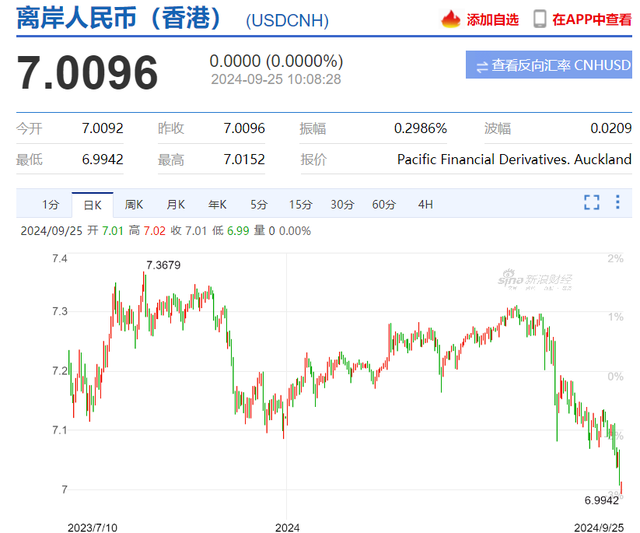Viewport: 640px width, 533px height.
Task: Open the 在APP中查看 link
Action: point(592,19)
